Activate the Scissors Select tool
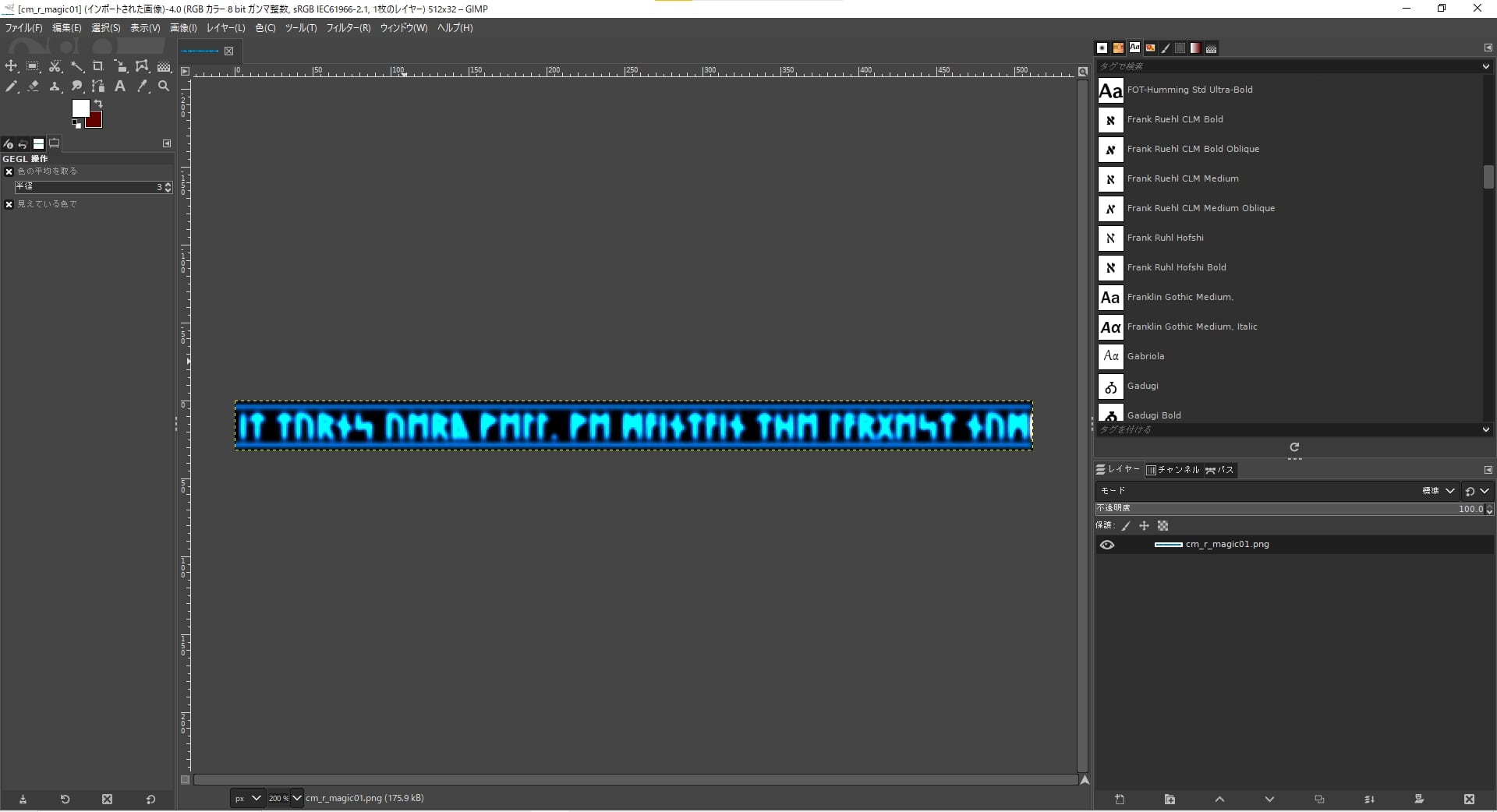The width and height of the screenshot is (1497, 812). 55,66
